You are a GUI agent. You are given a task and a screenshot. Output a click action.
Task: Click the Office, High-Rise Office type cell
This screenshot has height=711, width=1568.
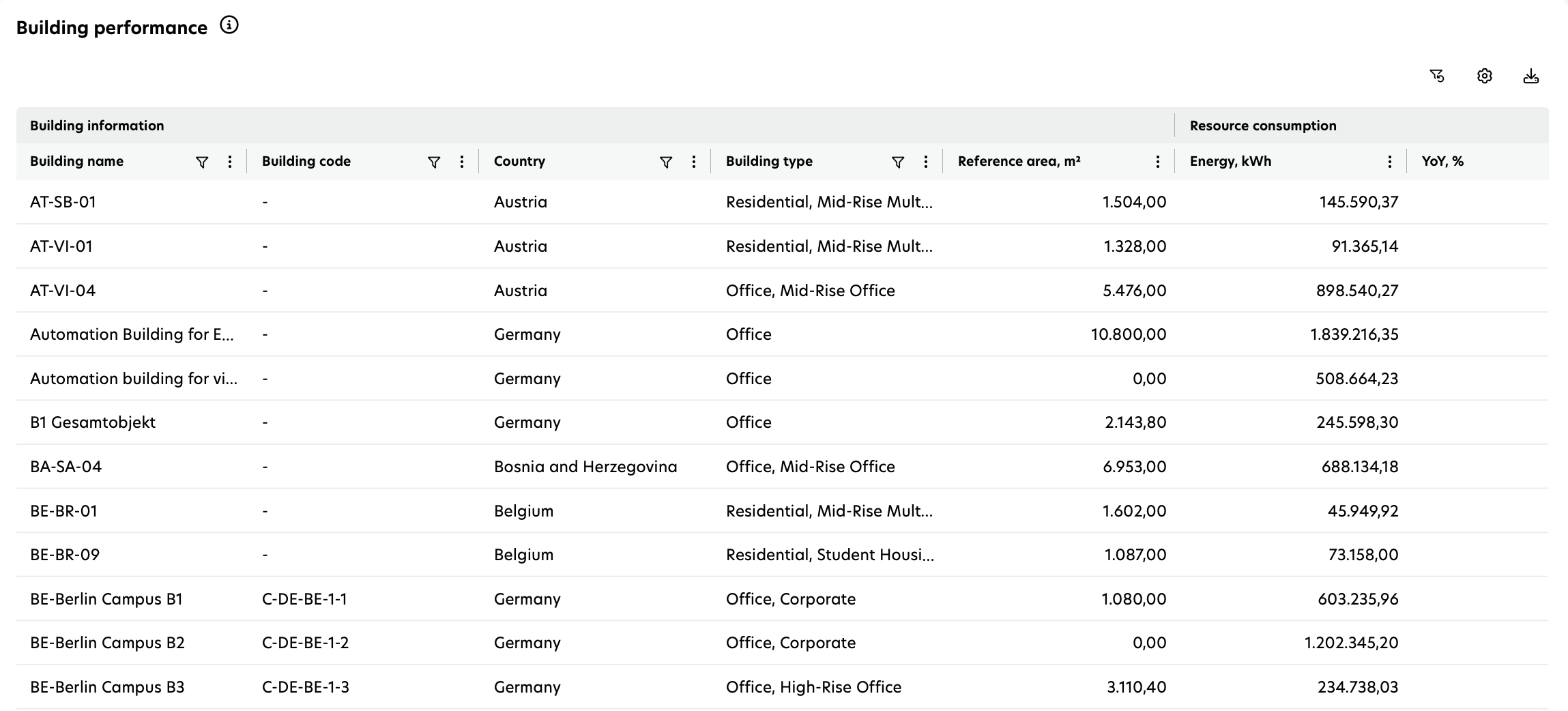813,687
